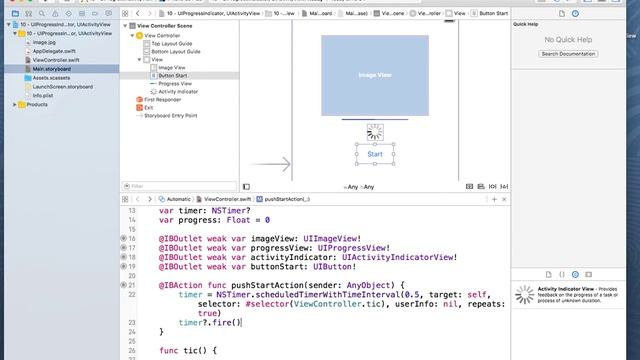Screen dimensions: 640x360
Task: Select Exit item in outline
Action: tap(149, 108)
